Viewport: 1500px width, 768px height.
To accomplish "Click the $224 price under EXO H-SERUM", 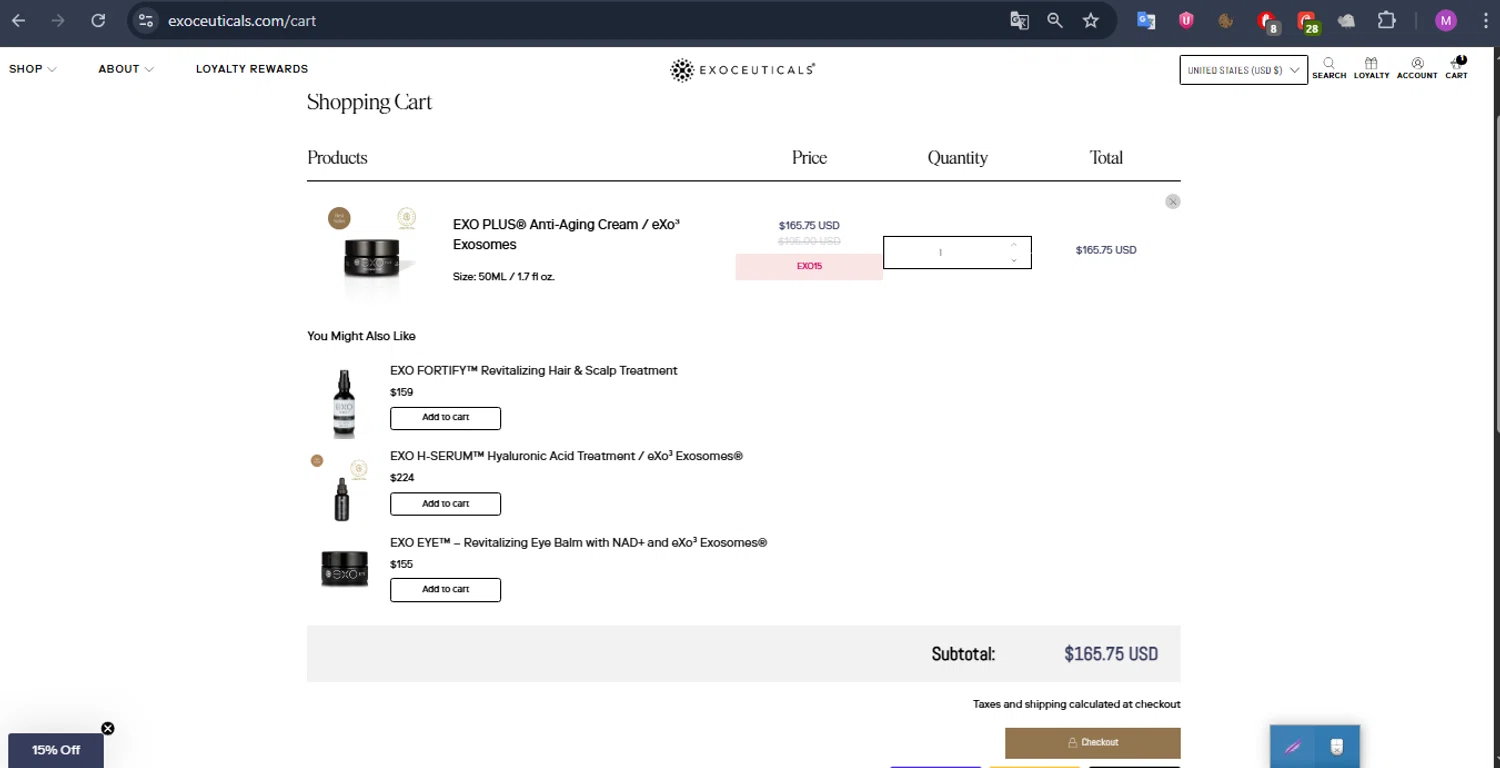I will [x=402, y=478].
